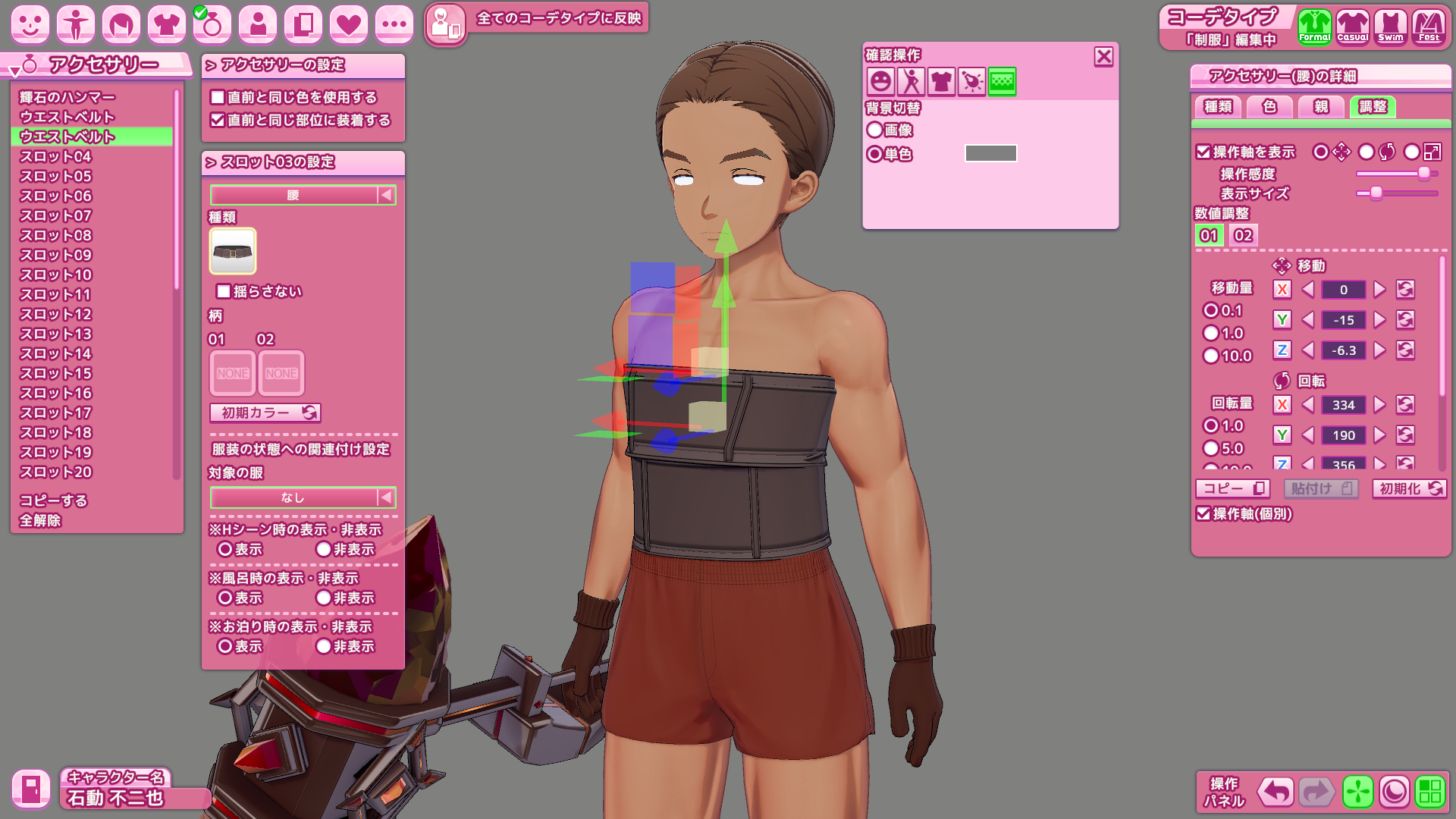Click the undo arrow in operation panel

pos(1276,792)
